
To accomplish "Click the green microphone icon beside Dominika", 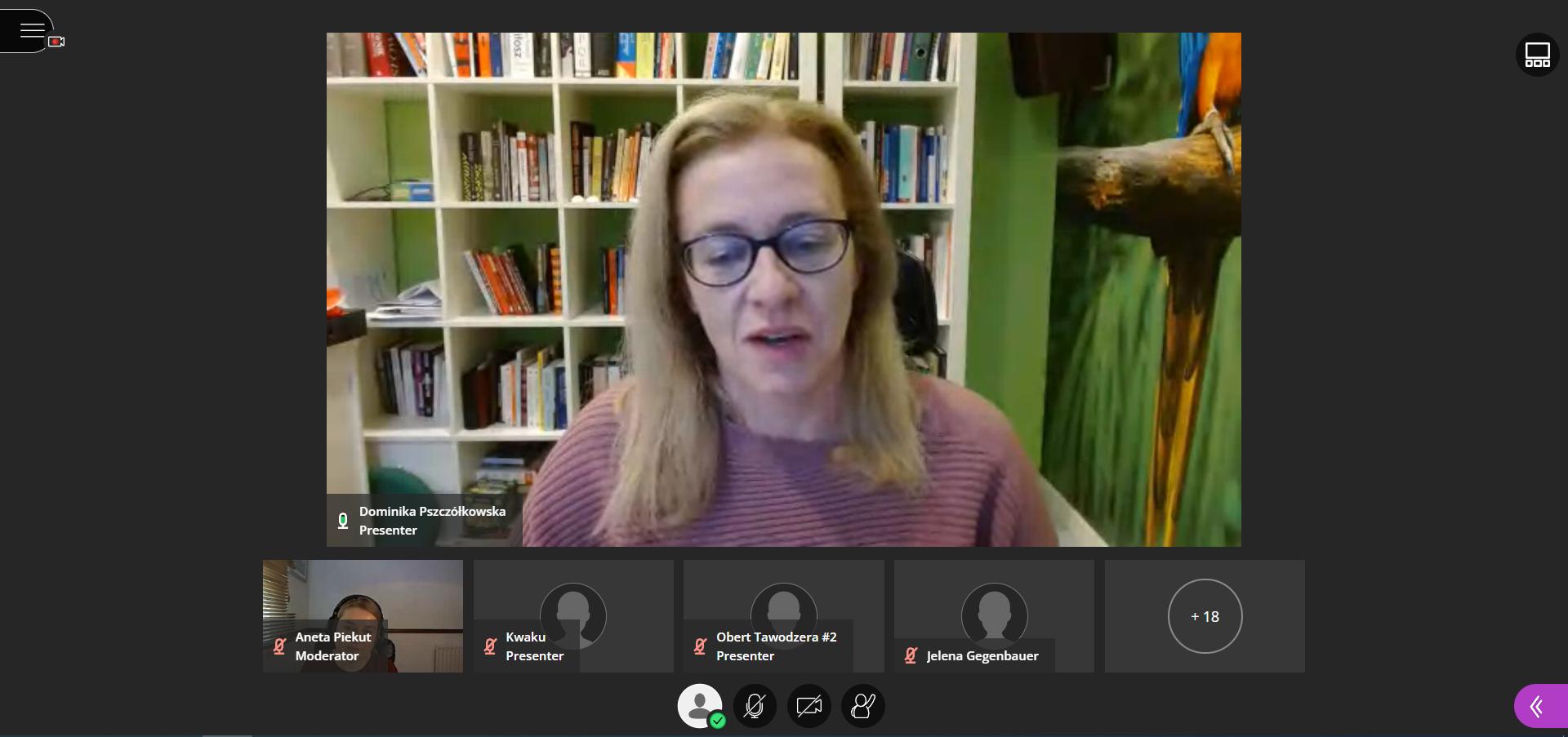I will tap(343, 520).
